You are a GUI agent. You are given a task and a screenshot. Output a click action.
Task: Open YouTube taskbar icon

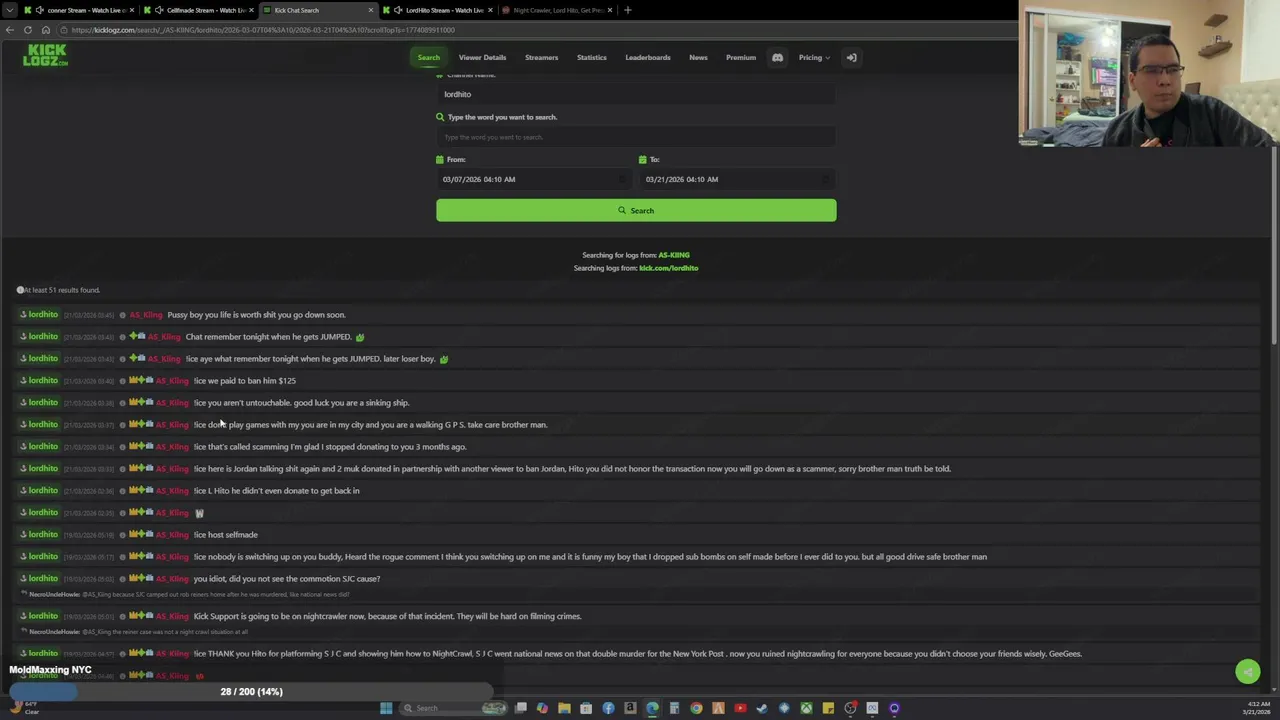click(x=740, y=708)
